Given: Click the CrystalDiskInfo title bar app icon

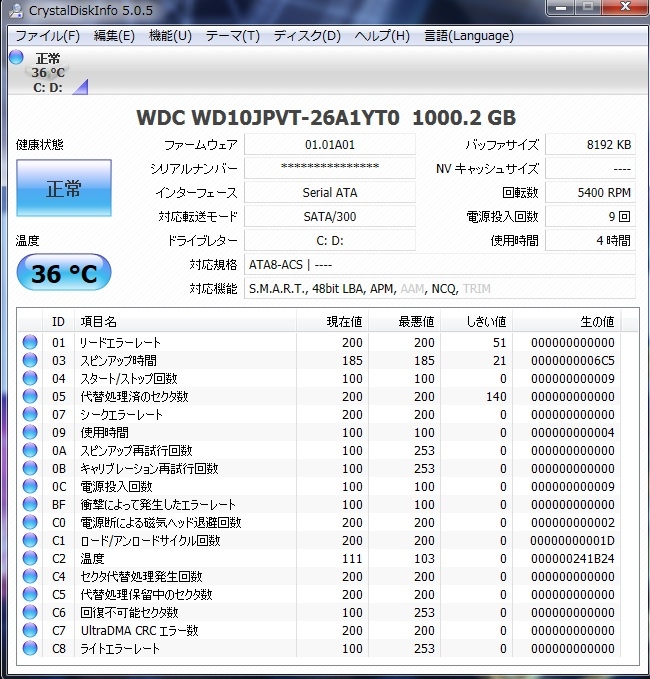Looking at the screenshot, I should coord(16,10).
